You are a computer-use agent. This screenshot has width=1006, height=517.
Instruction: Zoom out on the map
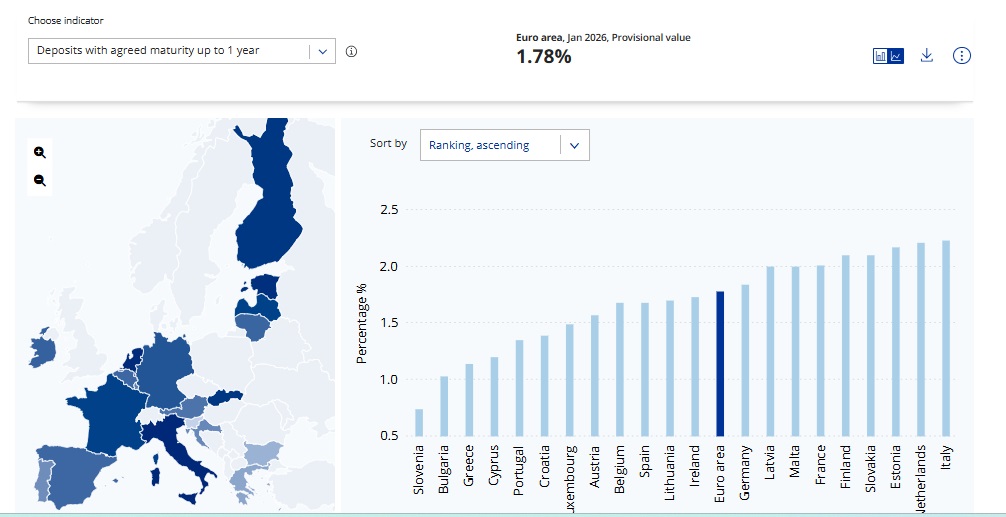[x=40, y=180]
